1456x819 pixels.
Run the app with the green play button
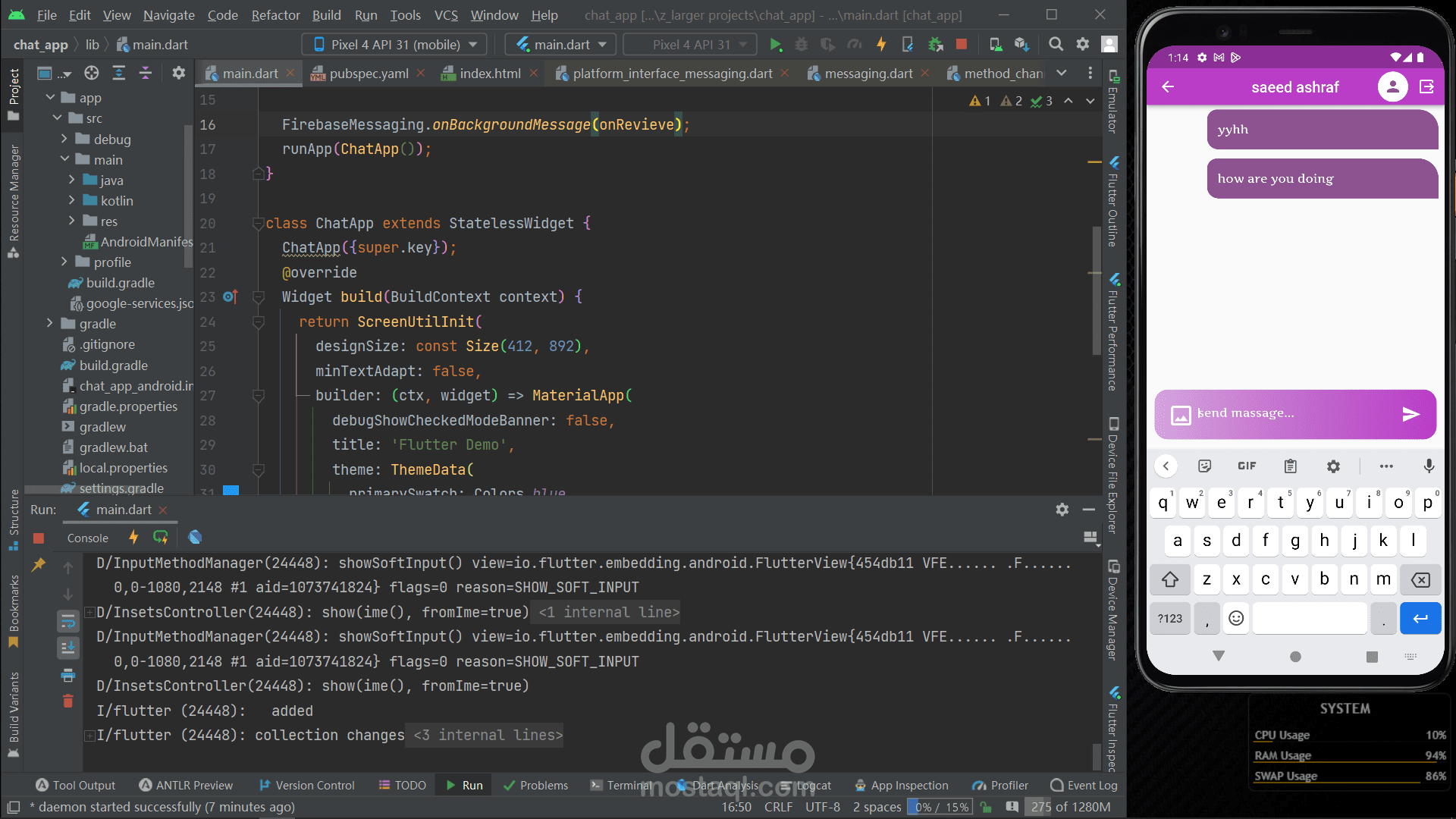[775, 45]
